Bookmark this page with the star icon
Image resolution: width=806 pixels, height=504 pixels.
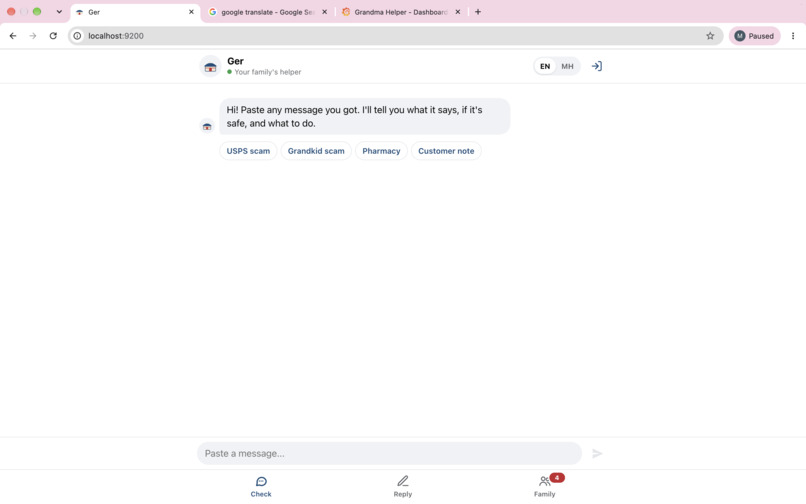[710, 36]
